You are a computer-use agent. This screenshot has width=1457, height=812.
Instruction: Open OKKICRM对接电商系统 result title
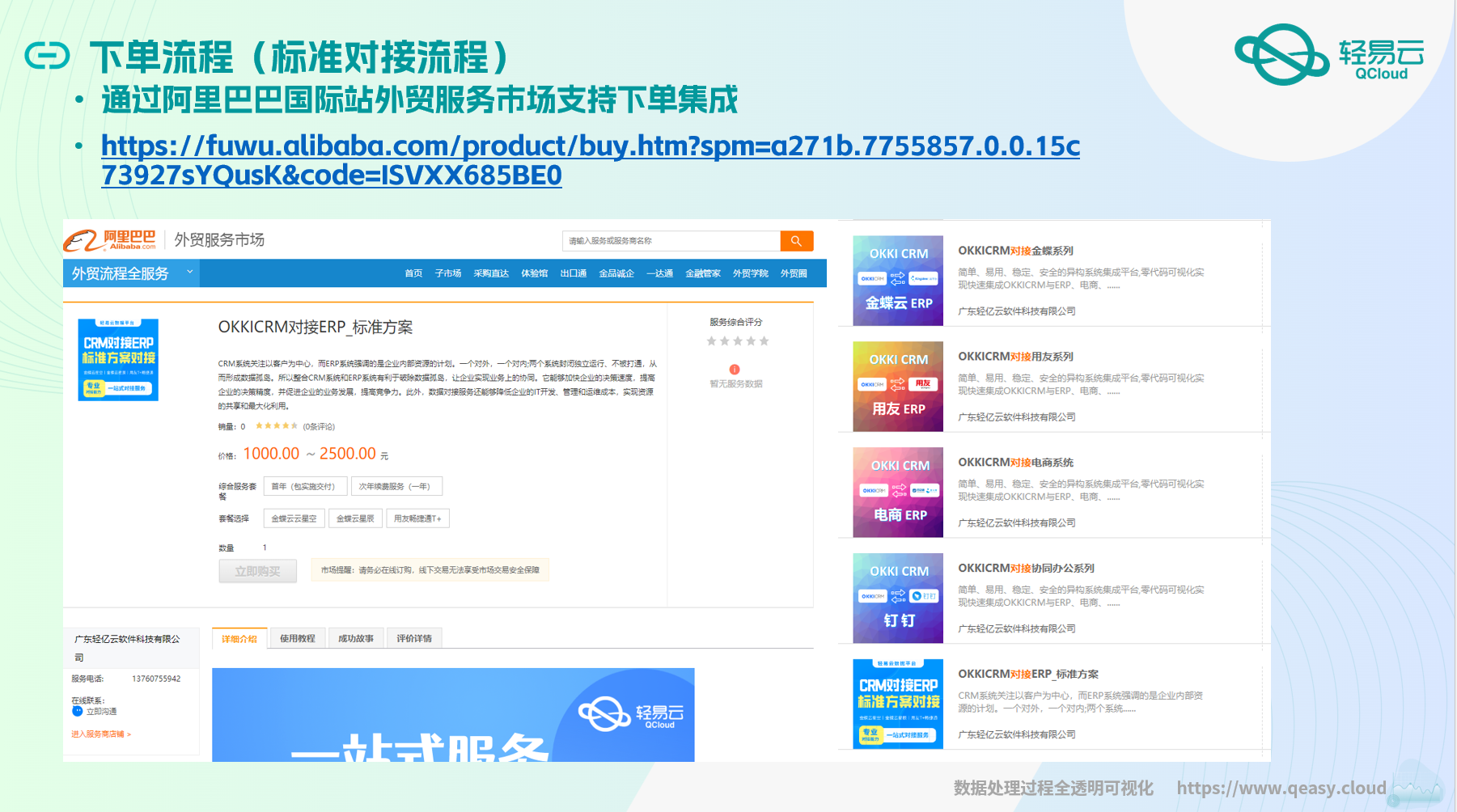pyautogui.click(x=1015, y=463)
